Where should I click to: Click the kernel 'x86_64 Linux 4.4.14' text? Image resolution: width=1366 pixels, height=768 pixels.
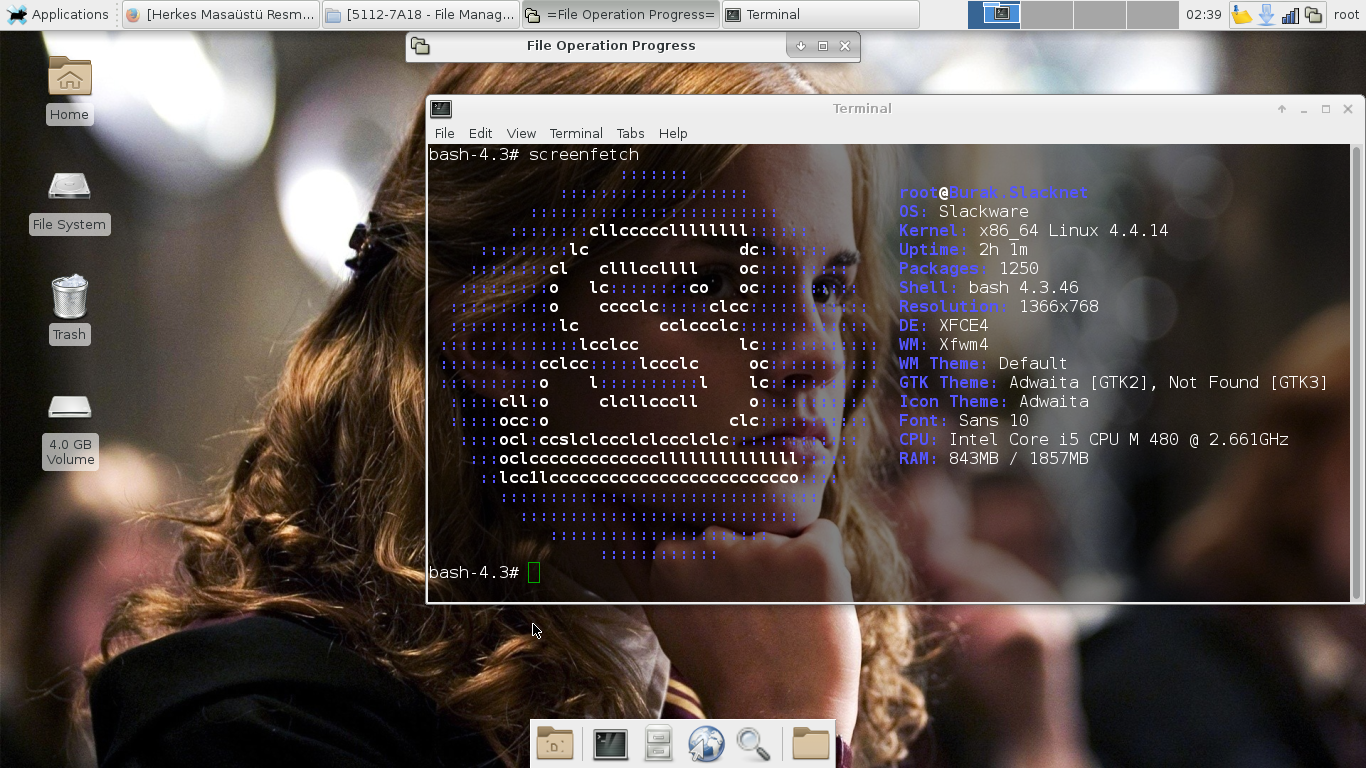click(1073, 230)
